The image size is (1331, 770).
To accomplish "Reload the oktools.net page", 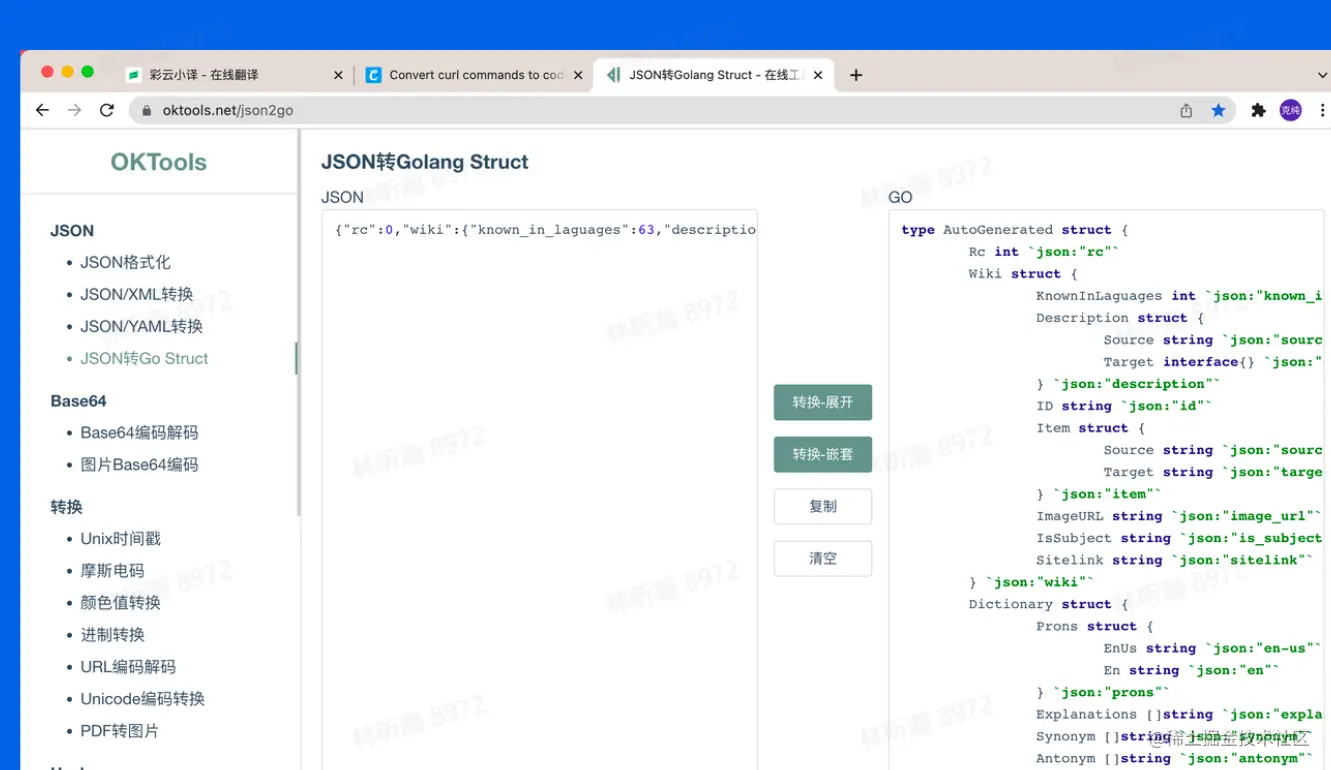I will (x=107, y=110).
